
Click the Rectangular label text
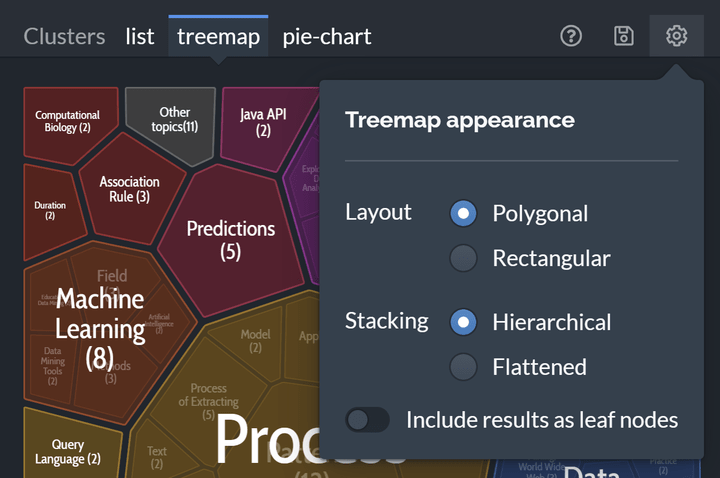[x=551, y=258]
